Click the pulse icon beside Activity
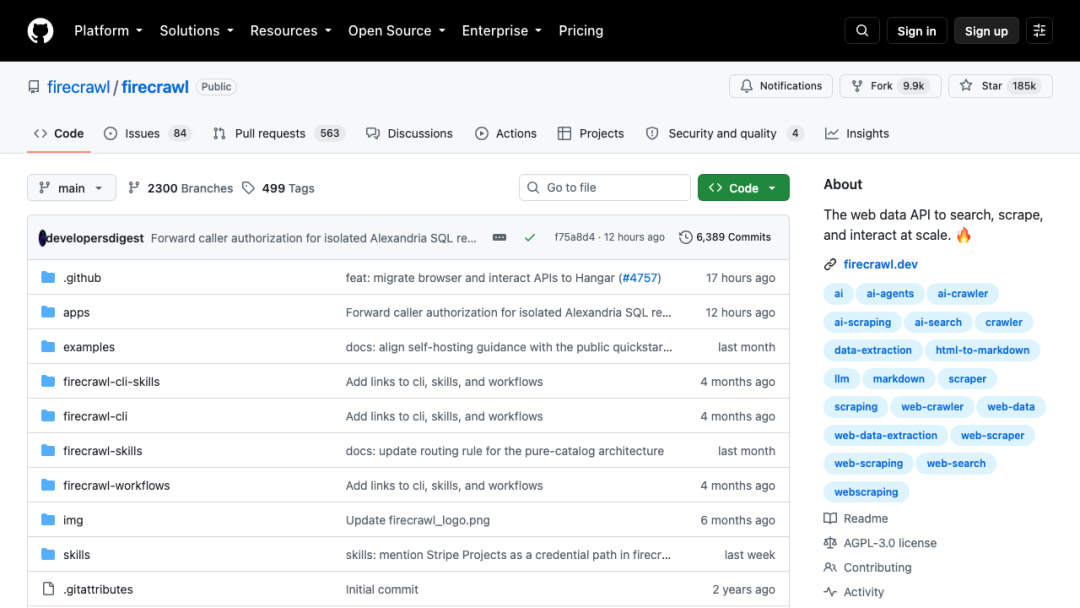Viewport: 1080px width, 608px height. coord(830,591)
